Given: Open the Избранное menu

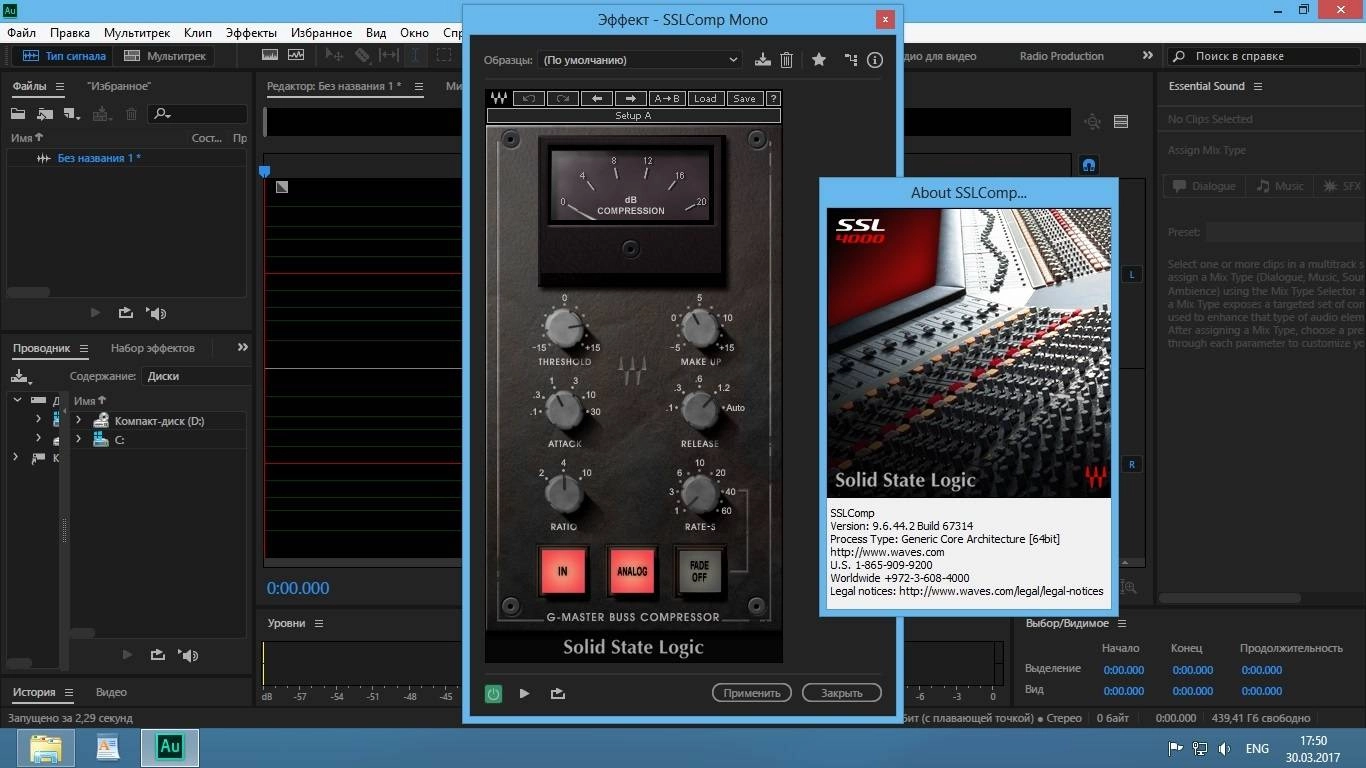Looking at the screenshot, I should (x=321, y=33).
